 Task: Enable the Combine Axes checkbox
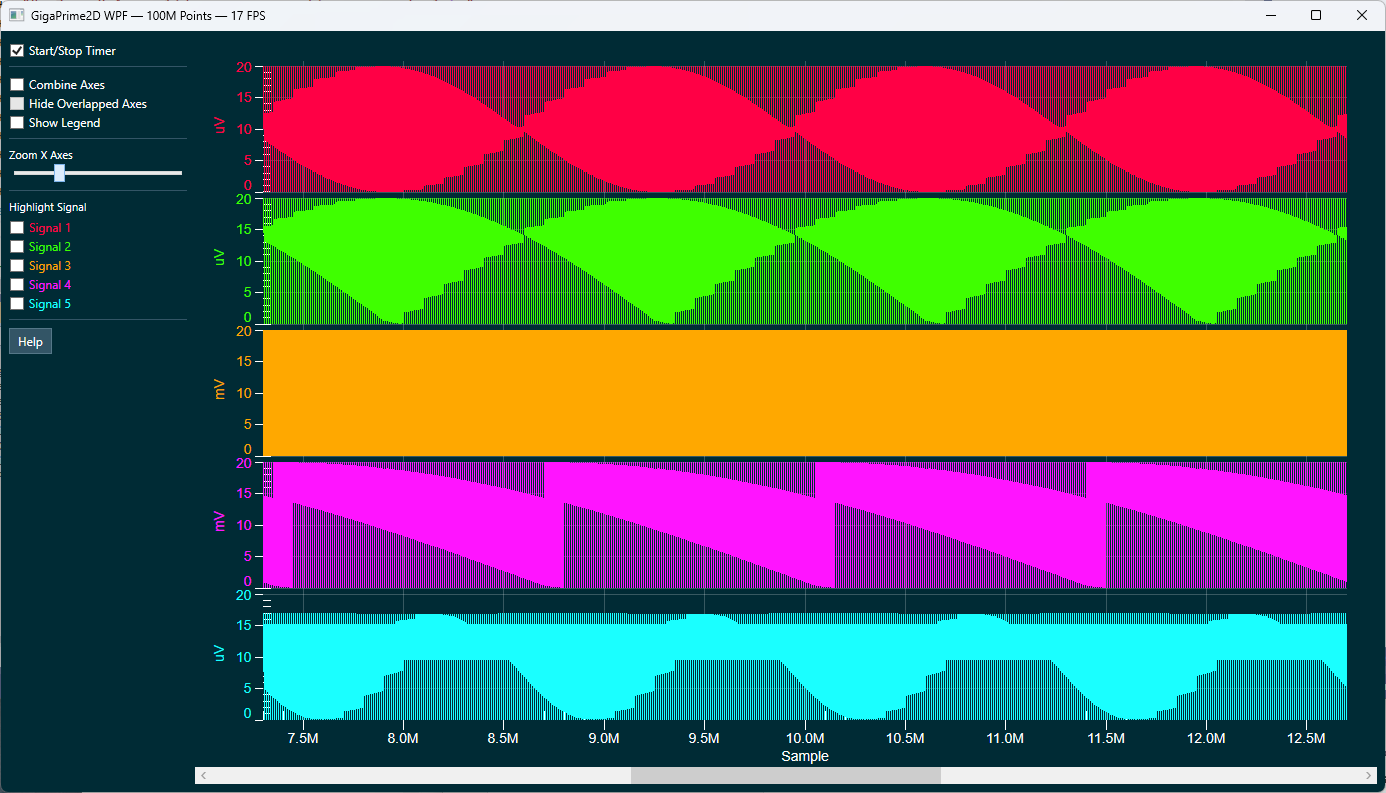click(x=17, y=85)
